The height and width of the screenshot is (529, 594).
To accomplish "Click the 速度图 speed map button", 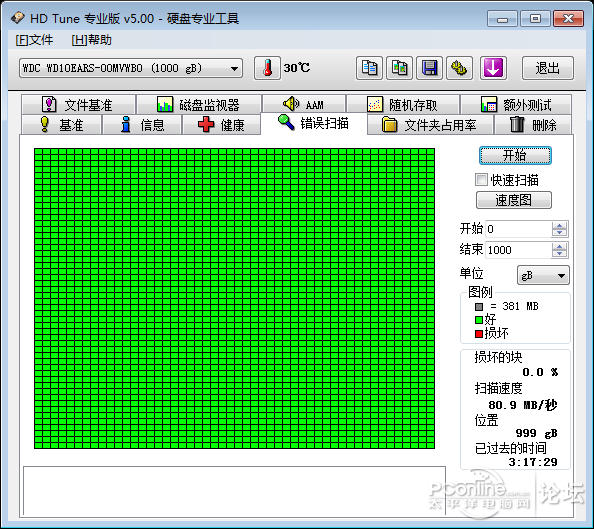I will pos(514,200).
